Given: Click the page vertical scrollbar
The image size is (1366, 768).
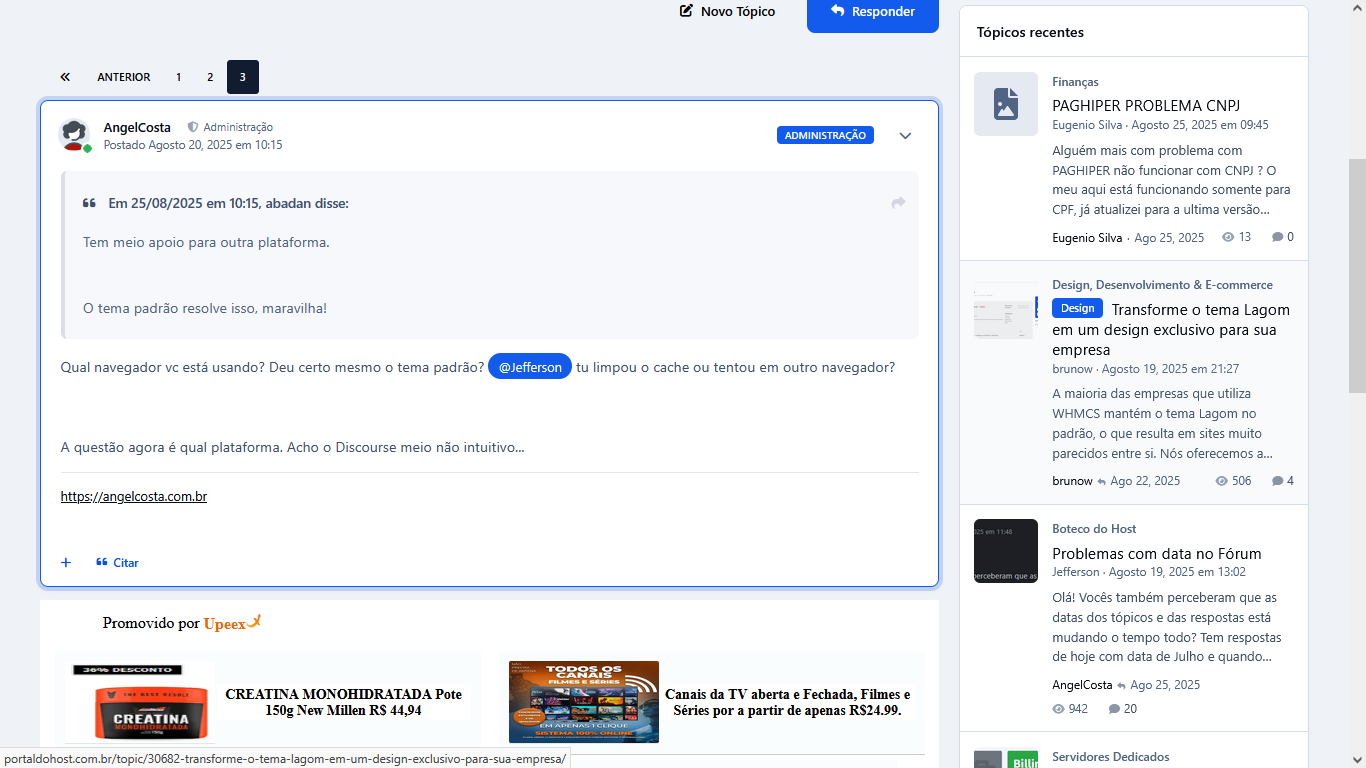Looking at the screenshot, I should [x=1357, y=275].
